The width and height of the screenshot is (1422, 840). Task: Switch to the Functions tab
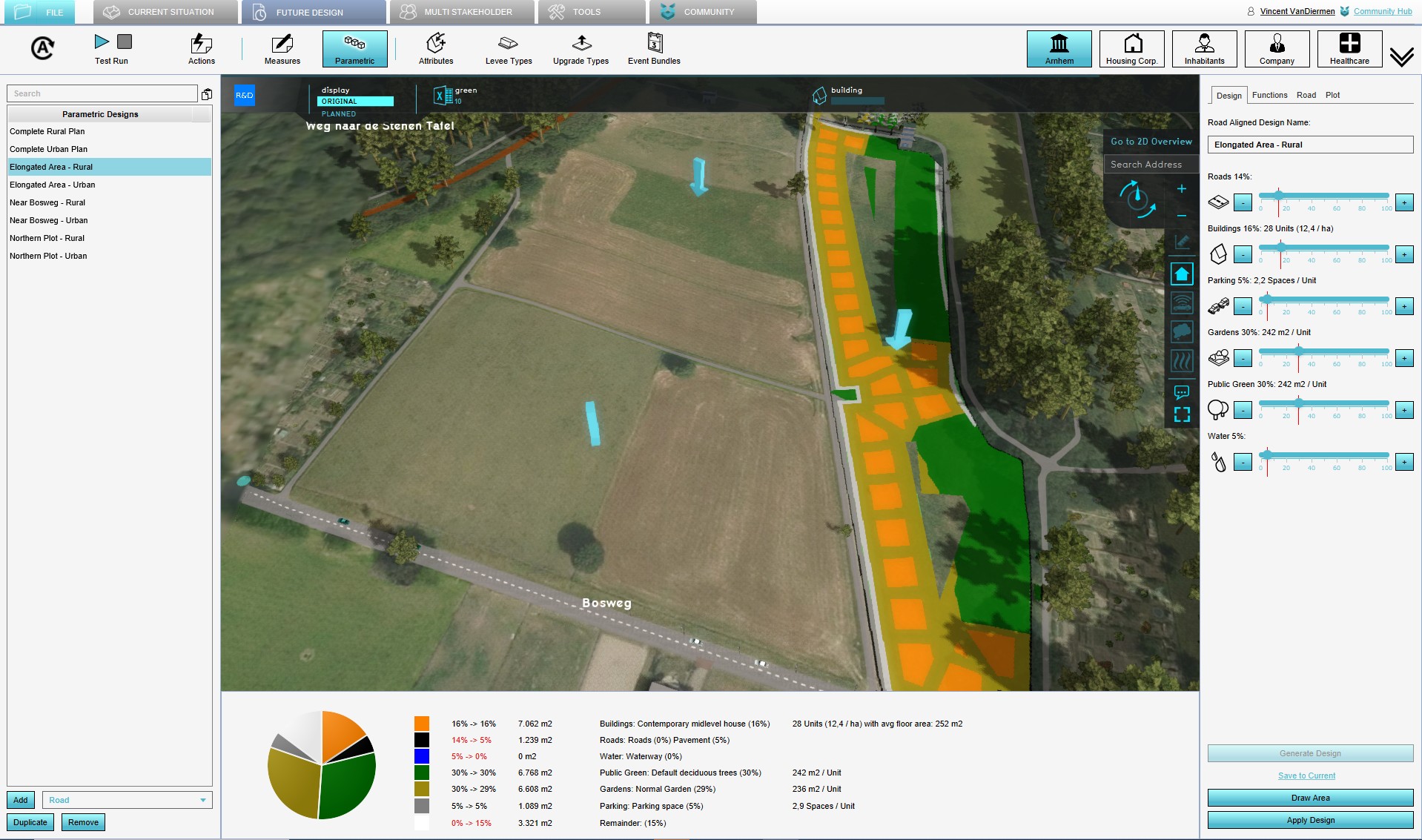(1269, 95)
